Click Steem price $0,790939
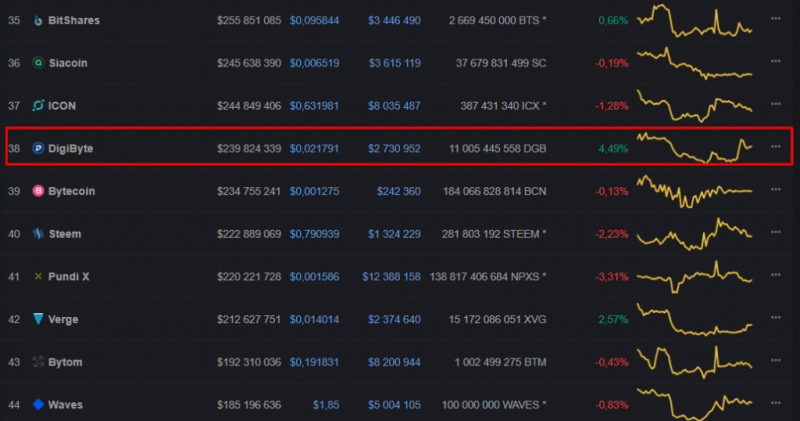 [314, 234]
